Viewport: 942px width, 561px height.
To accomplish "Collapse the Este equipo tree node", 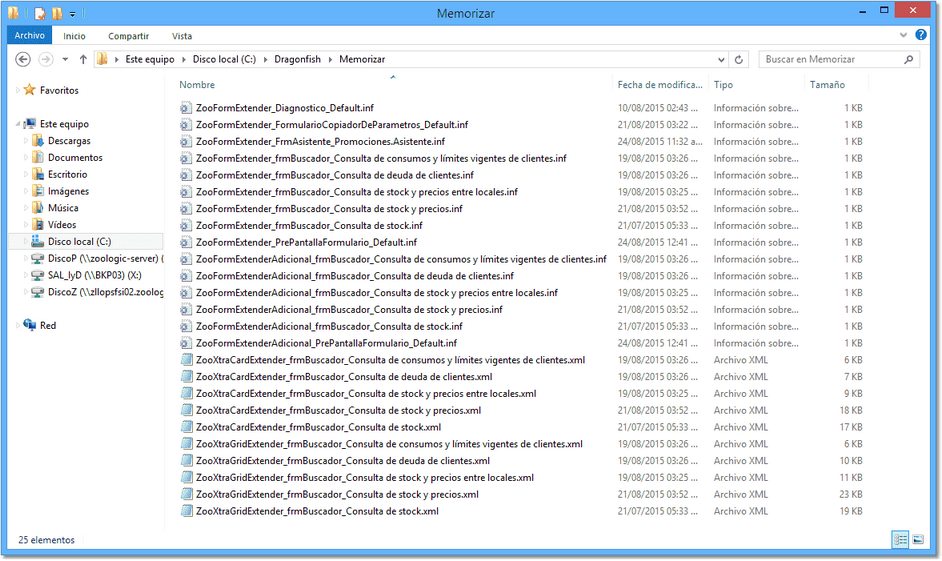I will pyautogui.click(x=18, y=124).
